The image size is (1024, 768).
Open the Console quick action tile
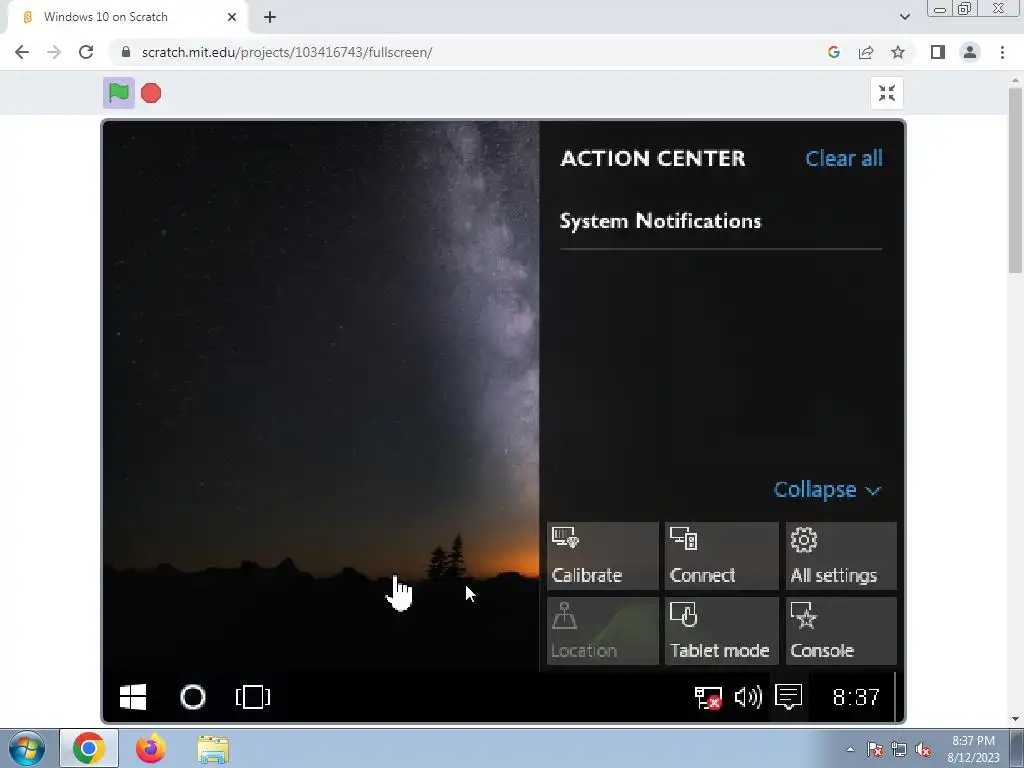click(x=841, y=631)
